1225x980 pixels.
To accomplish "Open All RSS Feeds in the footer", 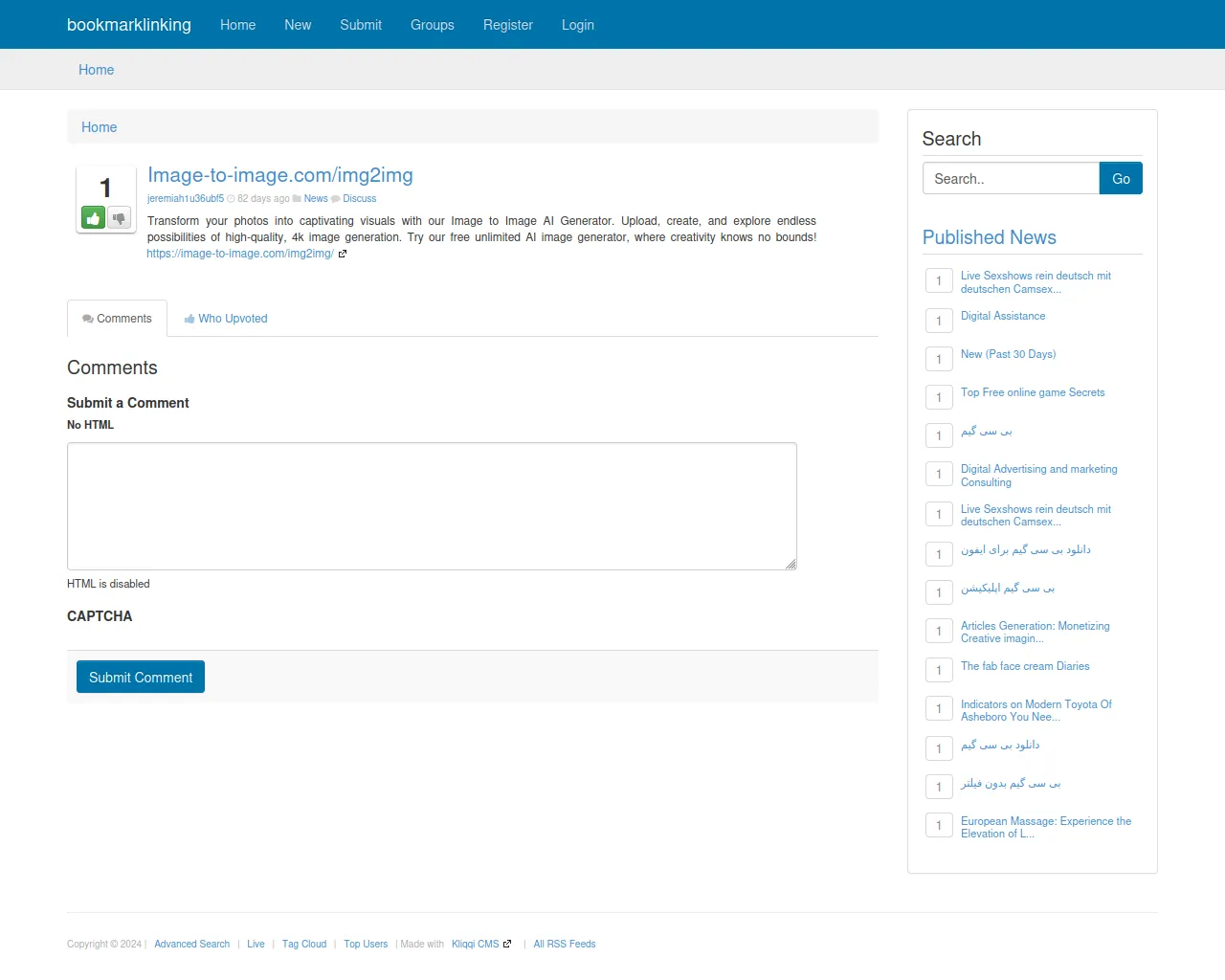I will [x=565, y=945].
